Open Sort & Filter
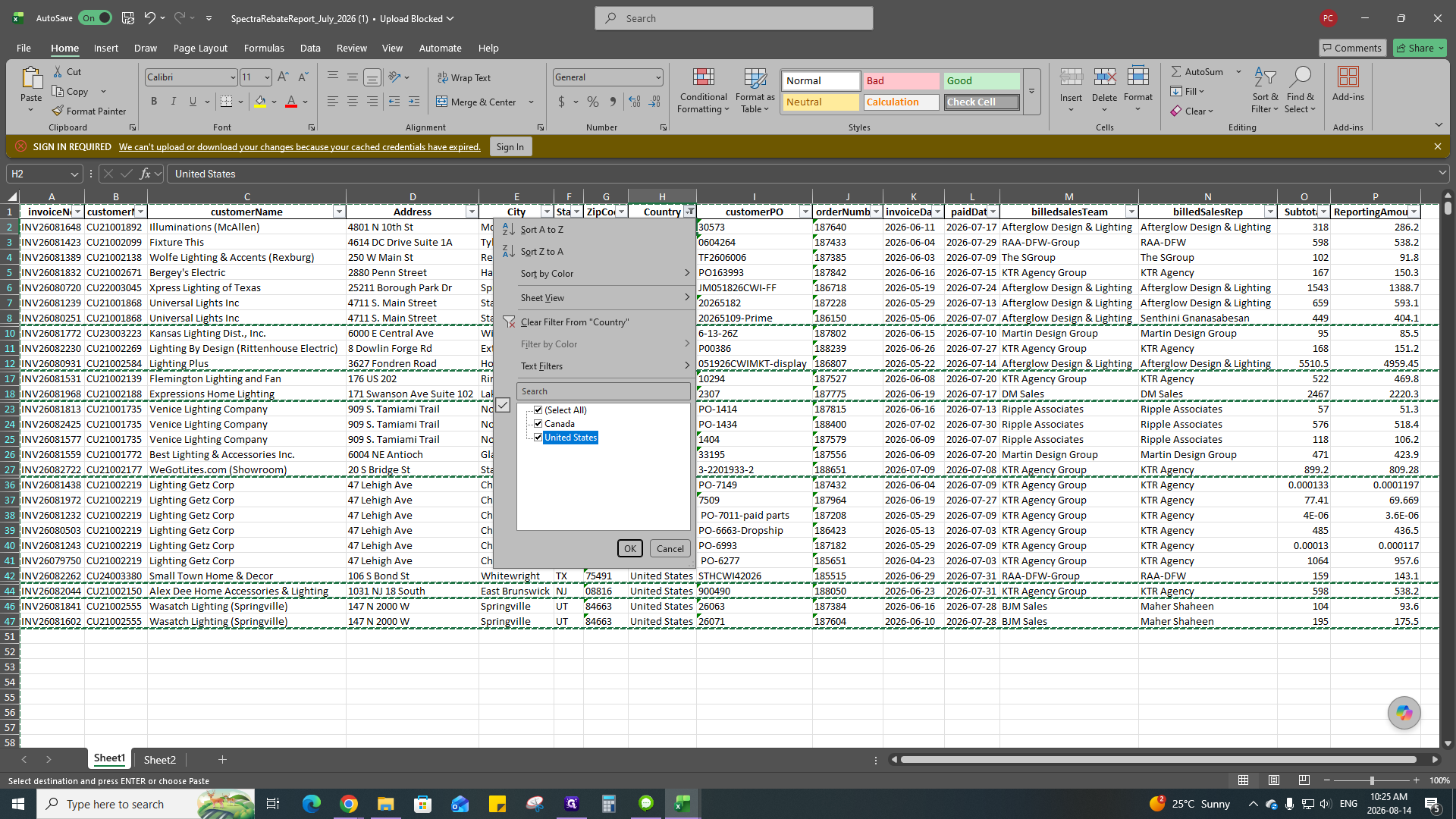Image resolution: width=1456 pixels, height=819 pixels. pyautogui.click(x=1265, y=90)
